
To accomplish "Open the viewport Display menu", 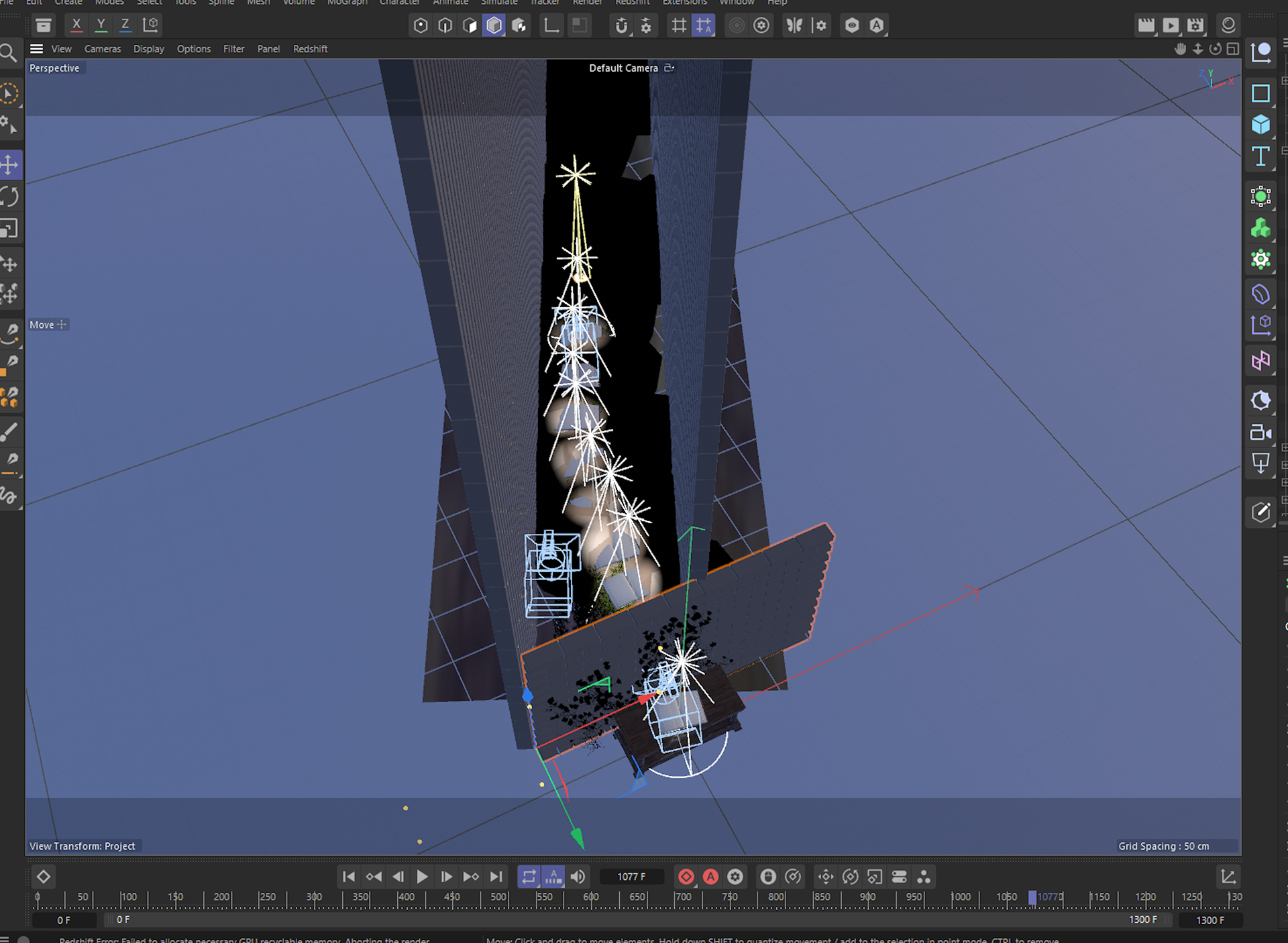I will (148, 49).
